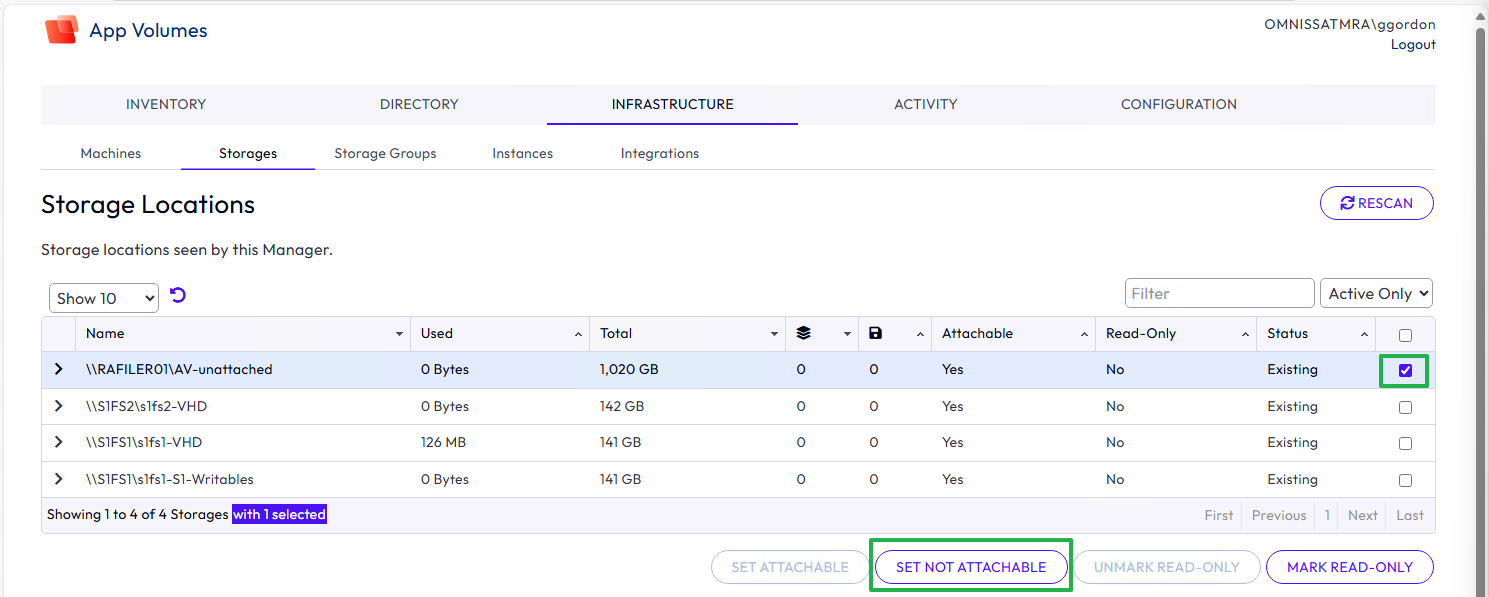The width and height of the screenshot is (1489, 597).
Task: Click the Storage Locations heading
Action: point(148,204)
